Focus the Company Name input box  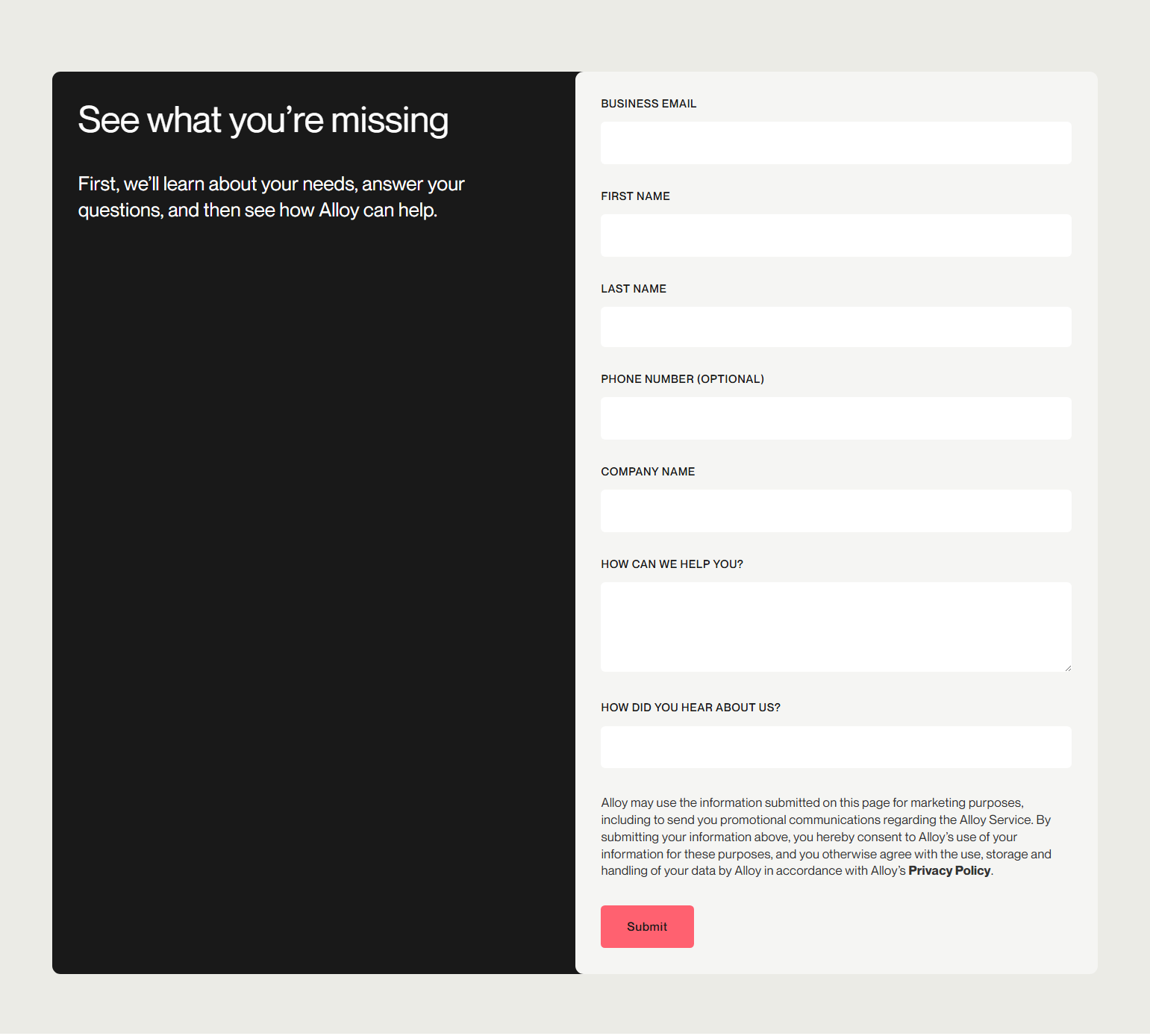click(x=836, y=511)
